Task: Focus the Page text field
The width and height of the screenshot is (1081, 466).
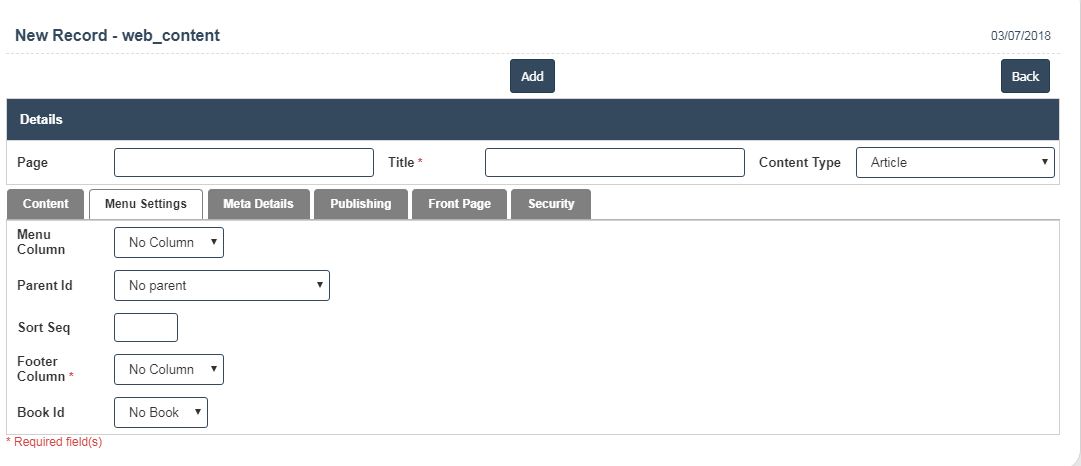Action: pos(243,163)
